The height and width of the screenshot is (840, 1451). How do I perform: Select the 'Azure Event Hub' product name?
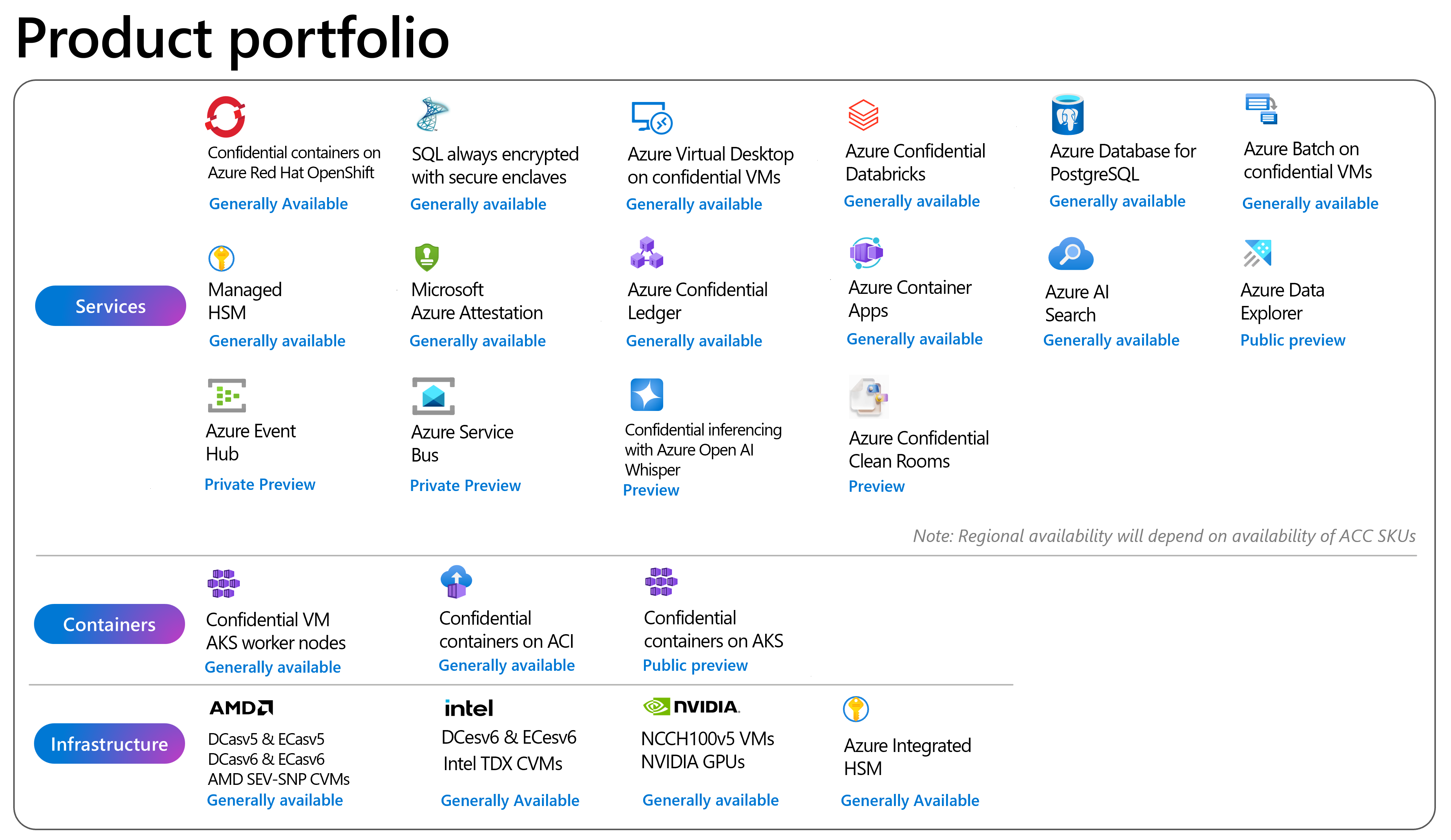pos(250,443)
